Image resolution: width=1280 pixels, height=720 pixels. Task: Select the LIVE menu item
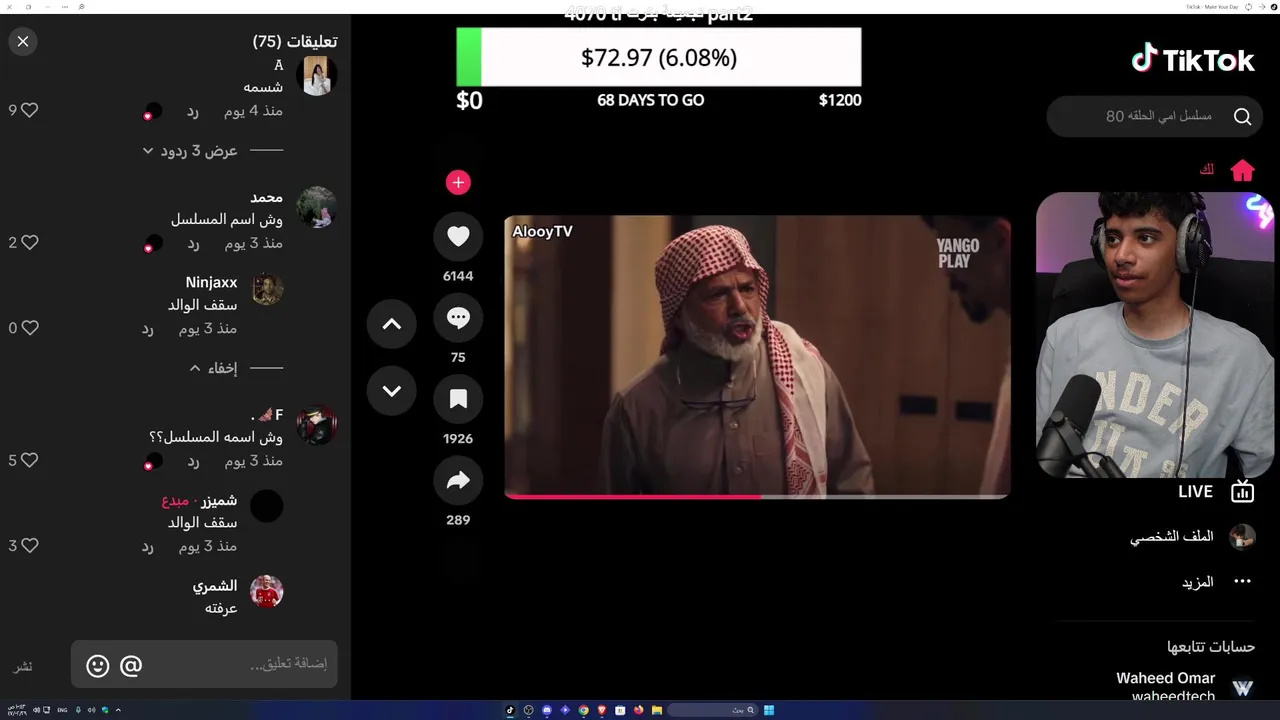1195,491
